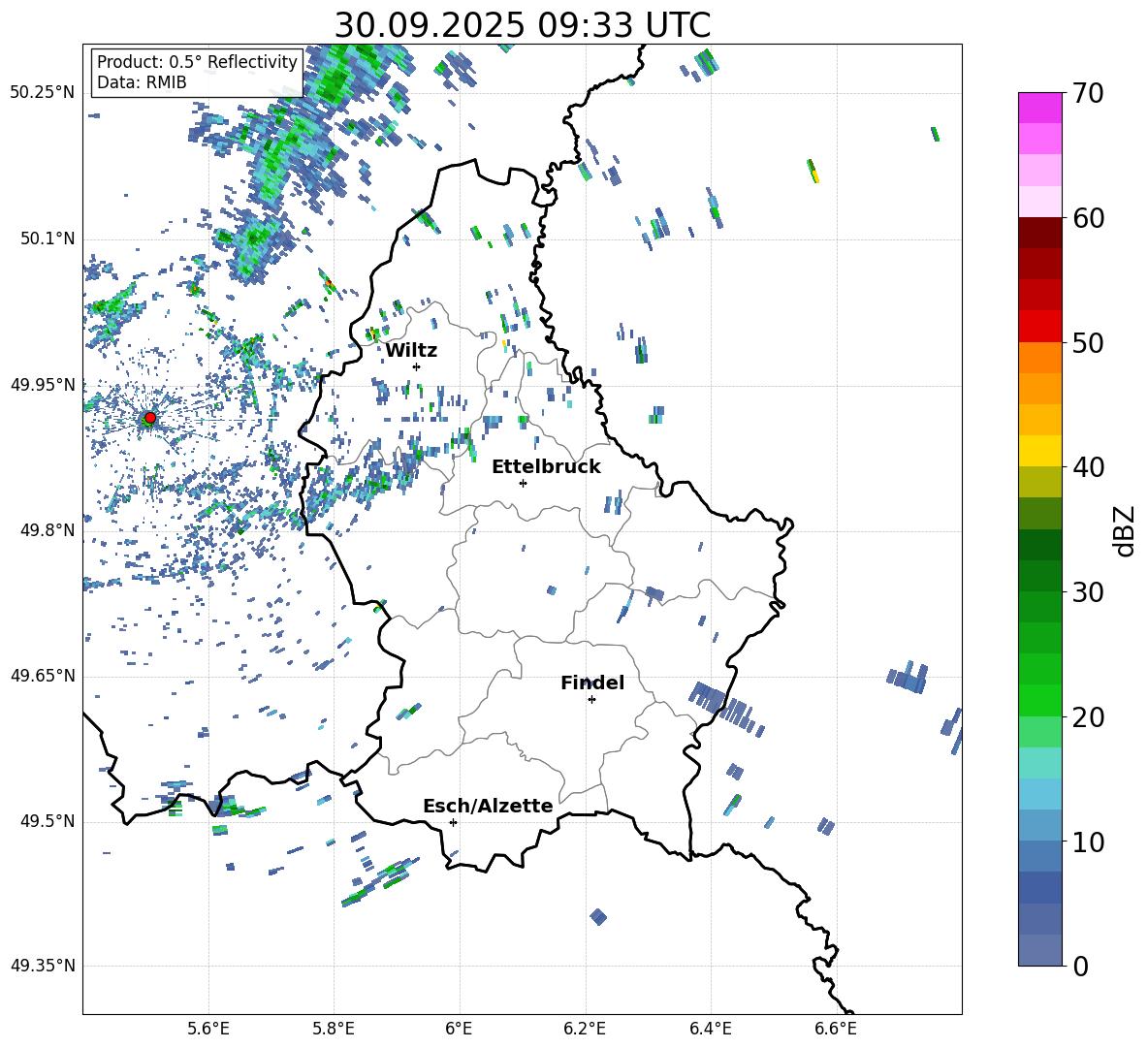This screenshot has height=1048, width=1148.
Task: Click the 60 colorbar tick label
Action: tap(1088, 218)
